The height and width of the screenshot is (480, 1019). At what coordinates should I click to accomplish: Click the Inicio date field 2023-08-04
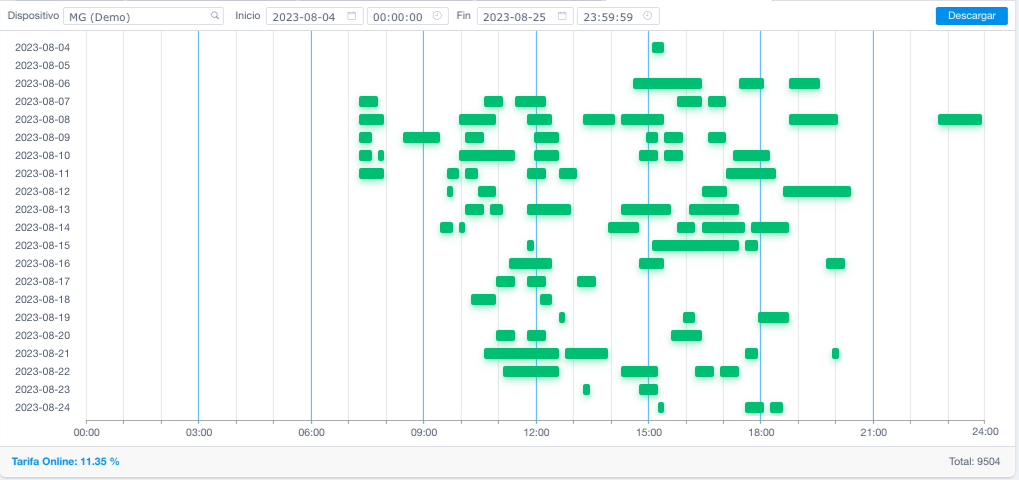tap(306, 16)
